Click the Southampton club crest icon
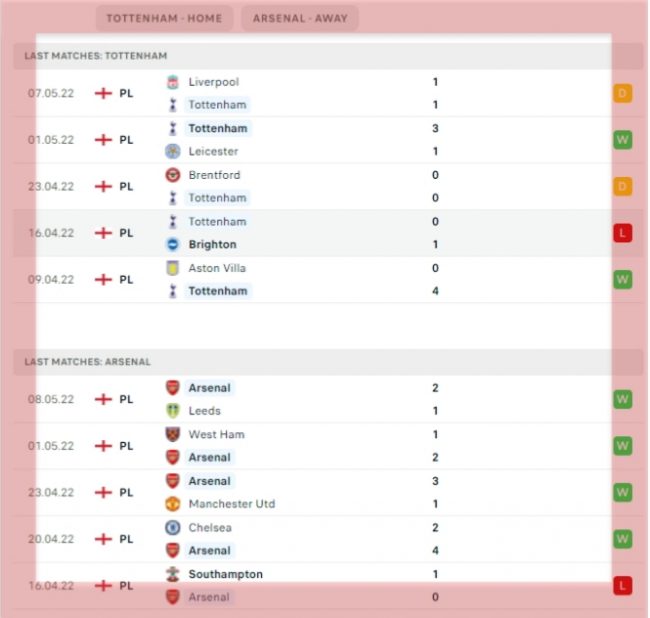This screenshot has width=650, height=618. pos(173,574)
